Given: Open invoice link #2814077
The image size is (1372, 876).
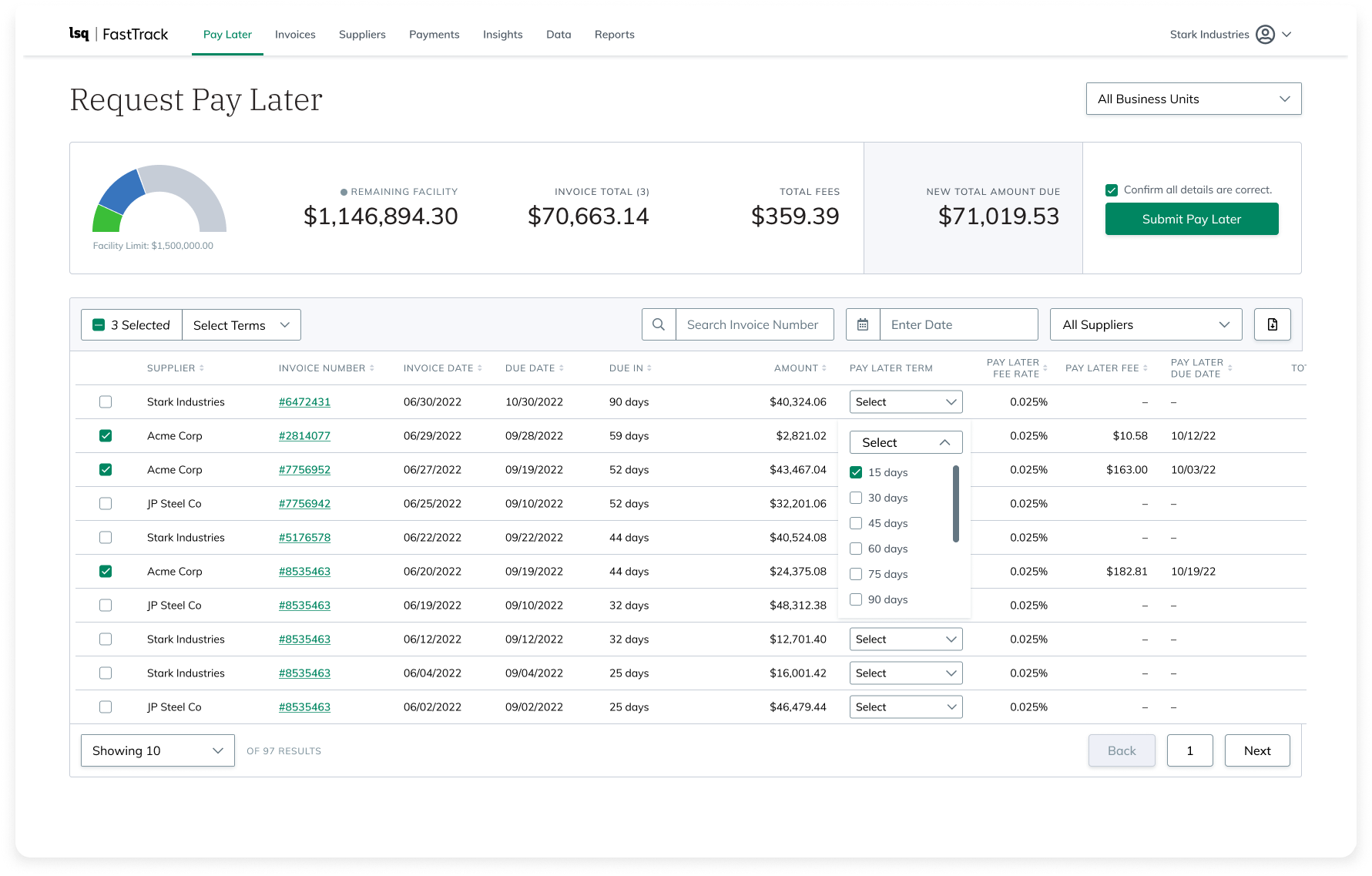Looking at the screenshot, I should (304, 436).
